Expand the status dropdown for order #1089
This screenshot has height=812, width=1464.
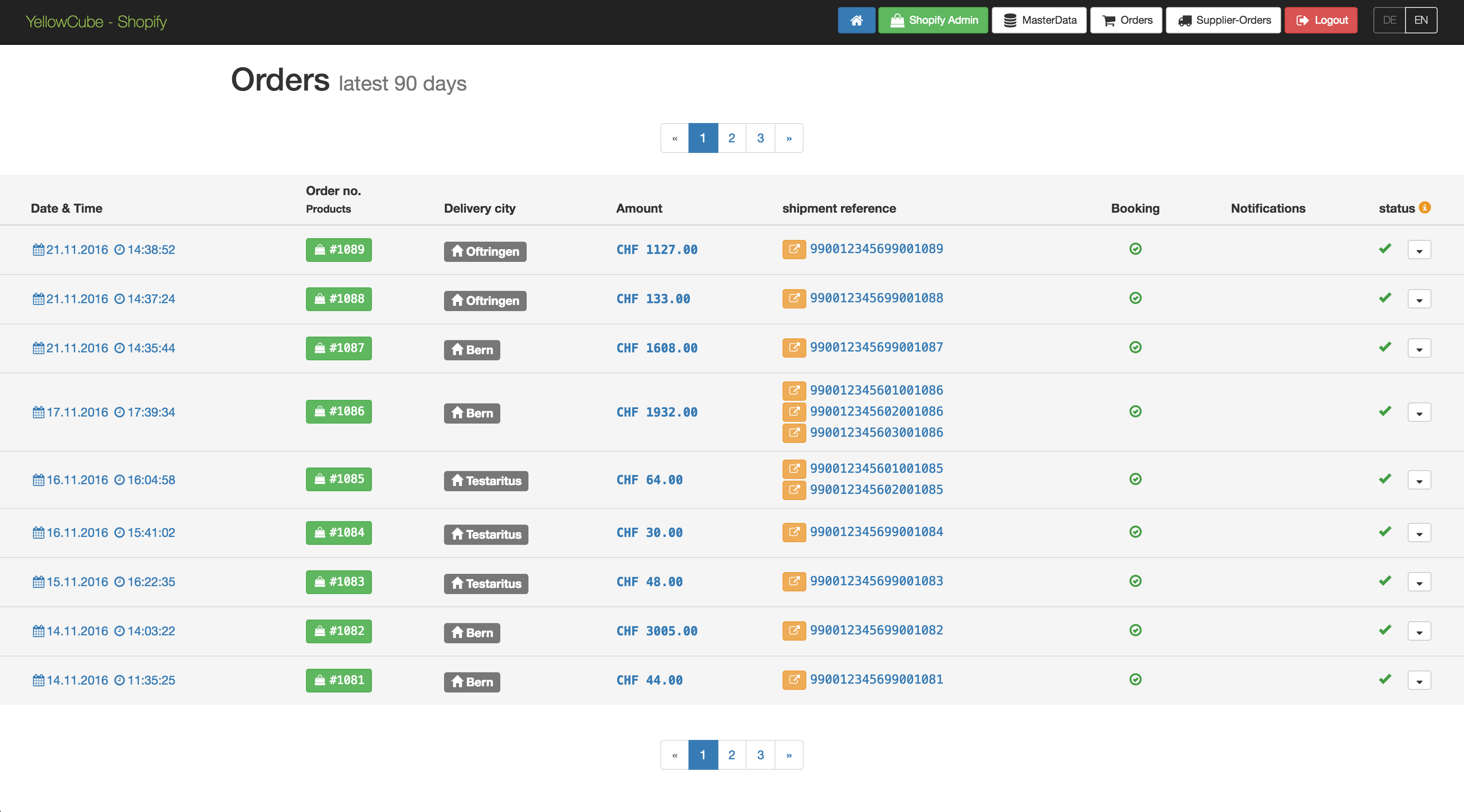tap(1420, 249)
